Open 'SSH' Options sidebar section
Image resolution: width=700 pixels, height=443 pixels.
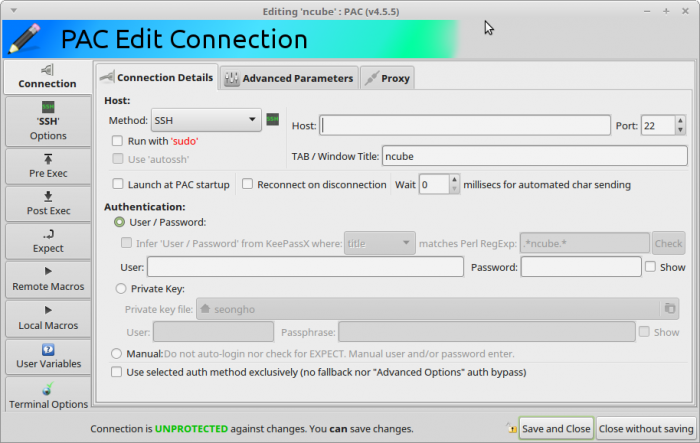(x=48, y=121)
